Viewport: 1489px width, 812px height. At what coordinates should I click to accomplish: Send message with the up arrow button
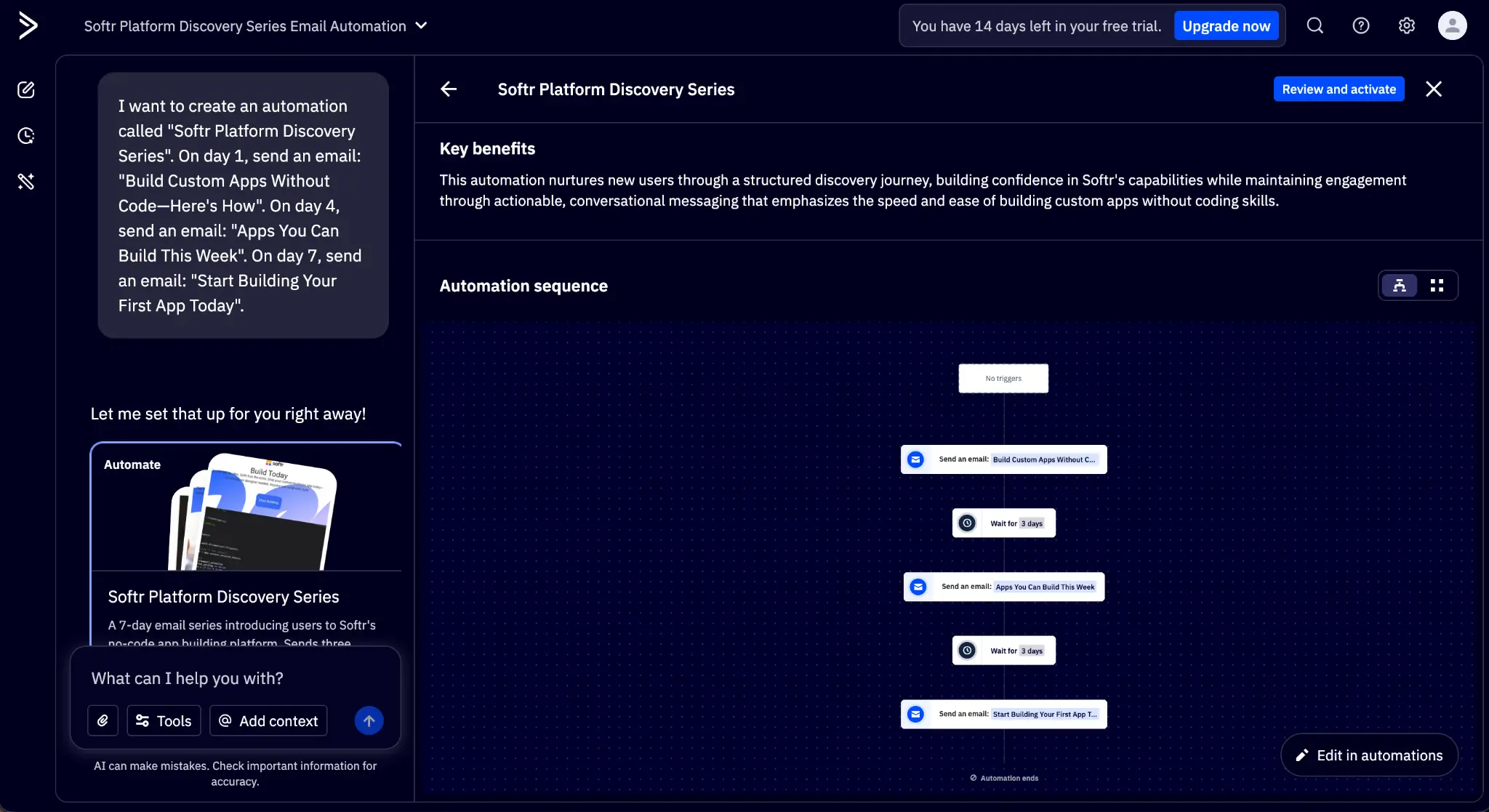[x=369, y=720]
